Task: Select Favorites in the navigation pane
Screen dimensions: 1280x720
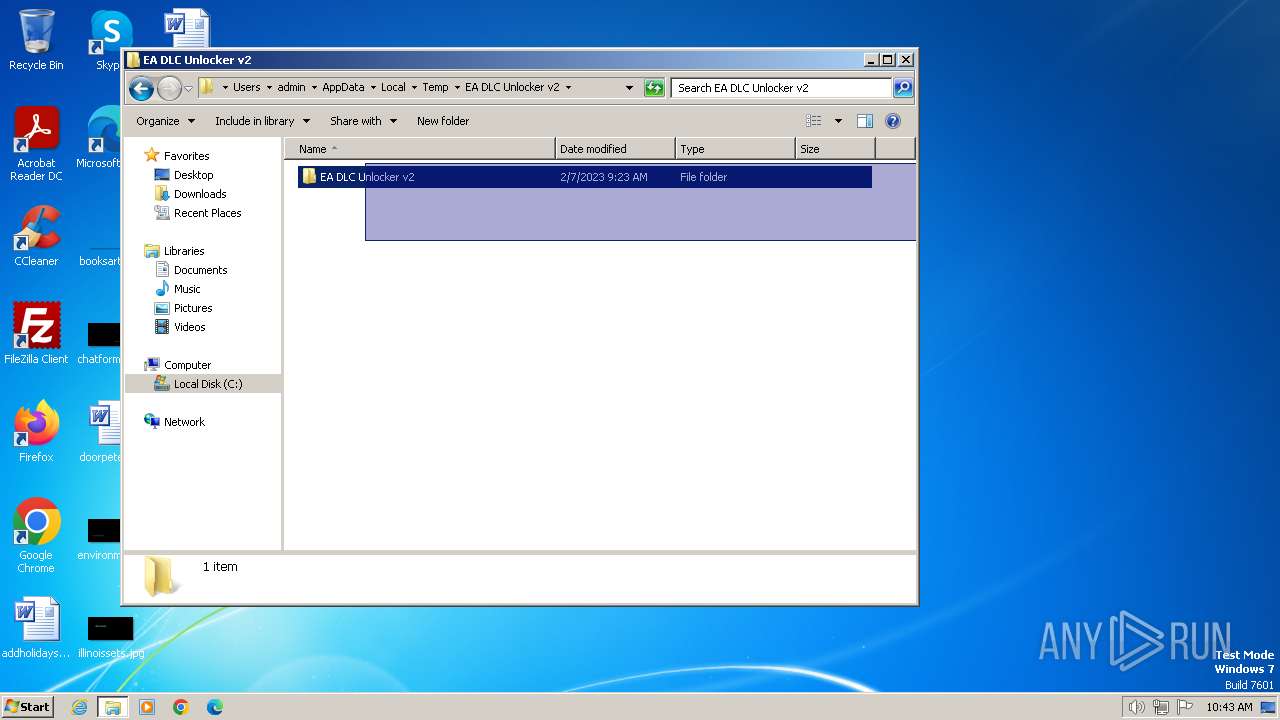Action: tap(177, 156)
